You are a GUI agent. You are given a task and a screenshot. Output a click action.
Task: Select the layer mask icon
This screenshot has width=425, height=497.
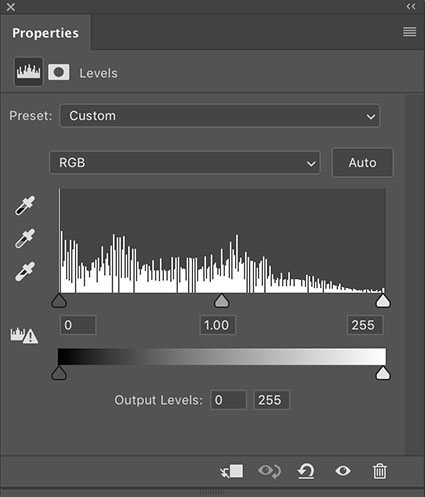click(x=59, y=72)
